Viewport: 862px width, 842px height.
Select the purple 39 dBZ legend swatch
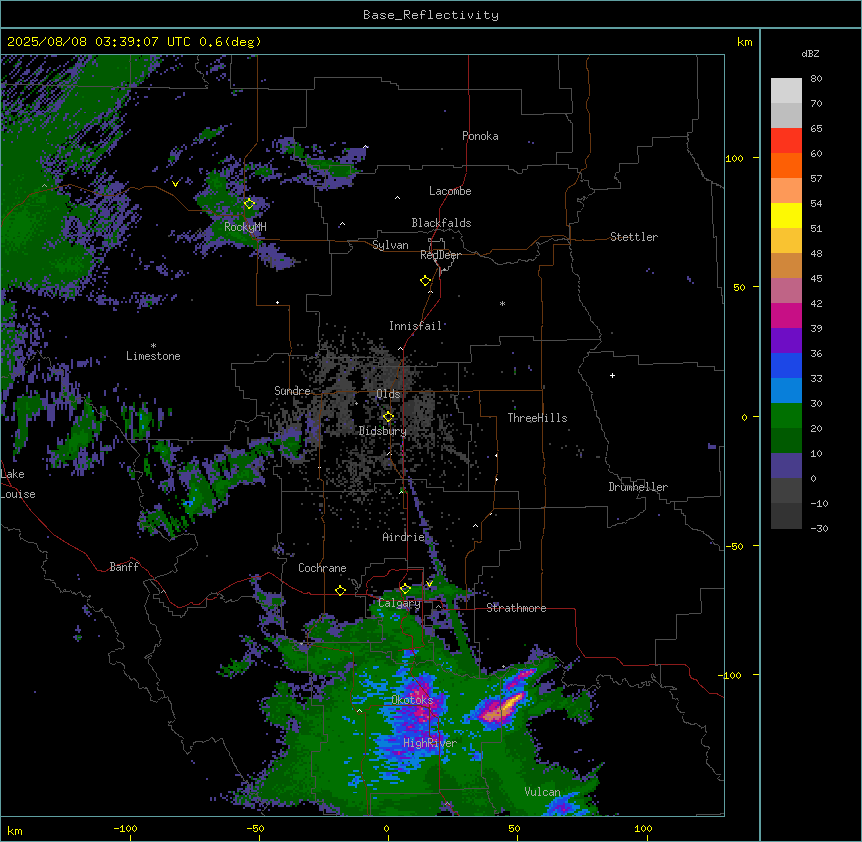[x=786, y=340]
